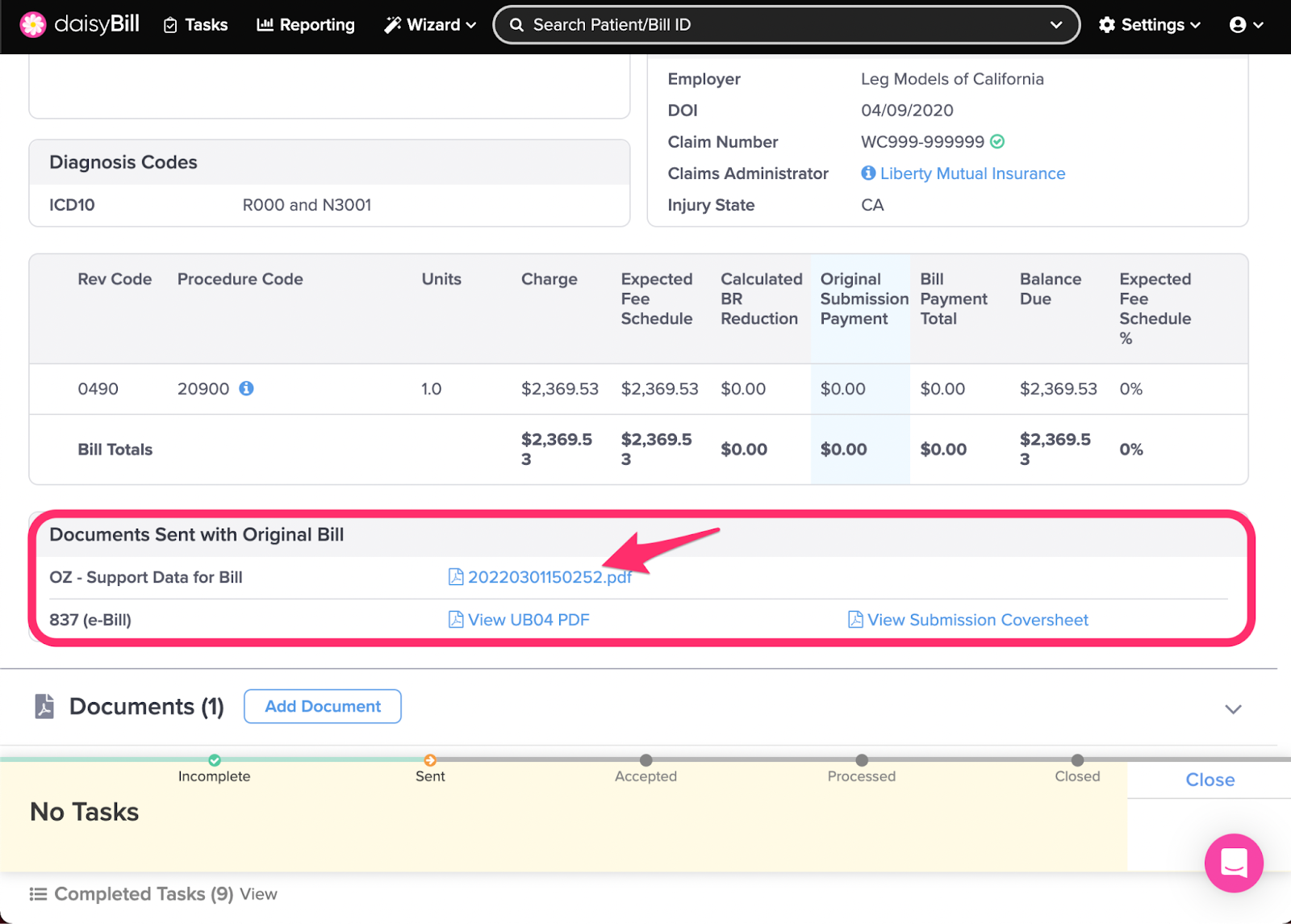Viewport: 1291px width, 924px height.
Task: Open the Settings menu
Action: coord(1150,25)
